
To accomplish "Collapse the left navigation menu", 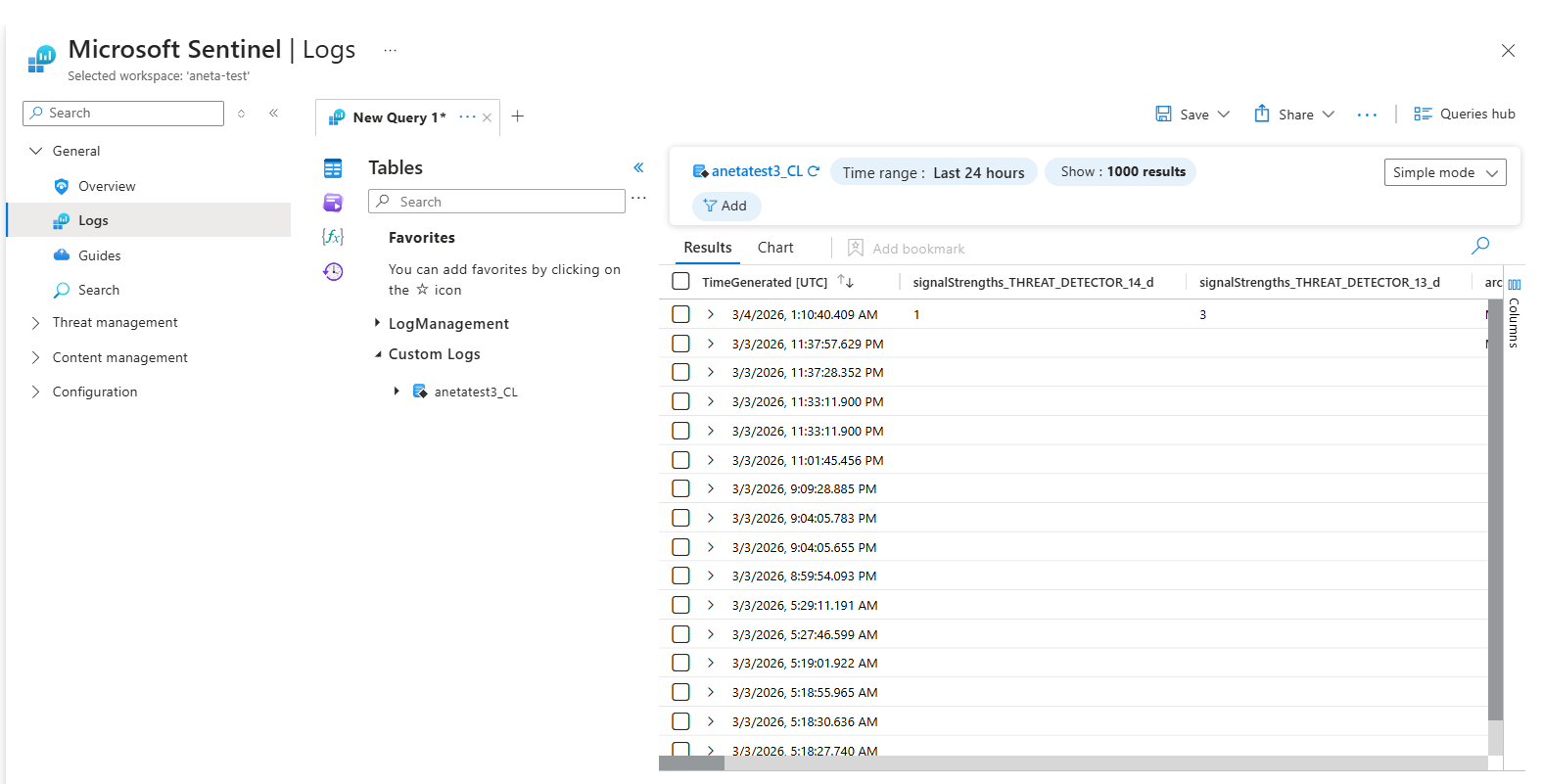I will pos(274,114).
